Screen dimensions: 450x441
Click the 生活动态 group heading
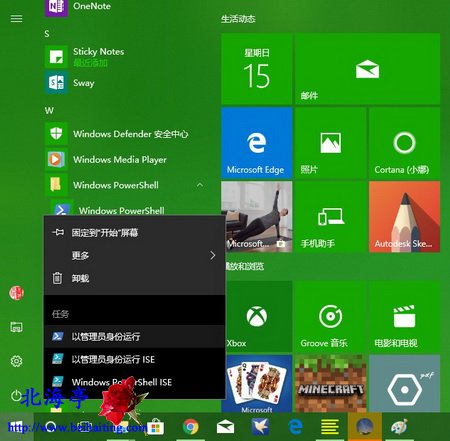click(x=238, y=19)
